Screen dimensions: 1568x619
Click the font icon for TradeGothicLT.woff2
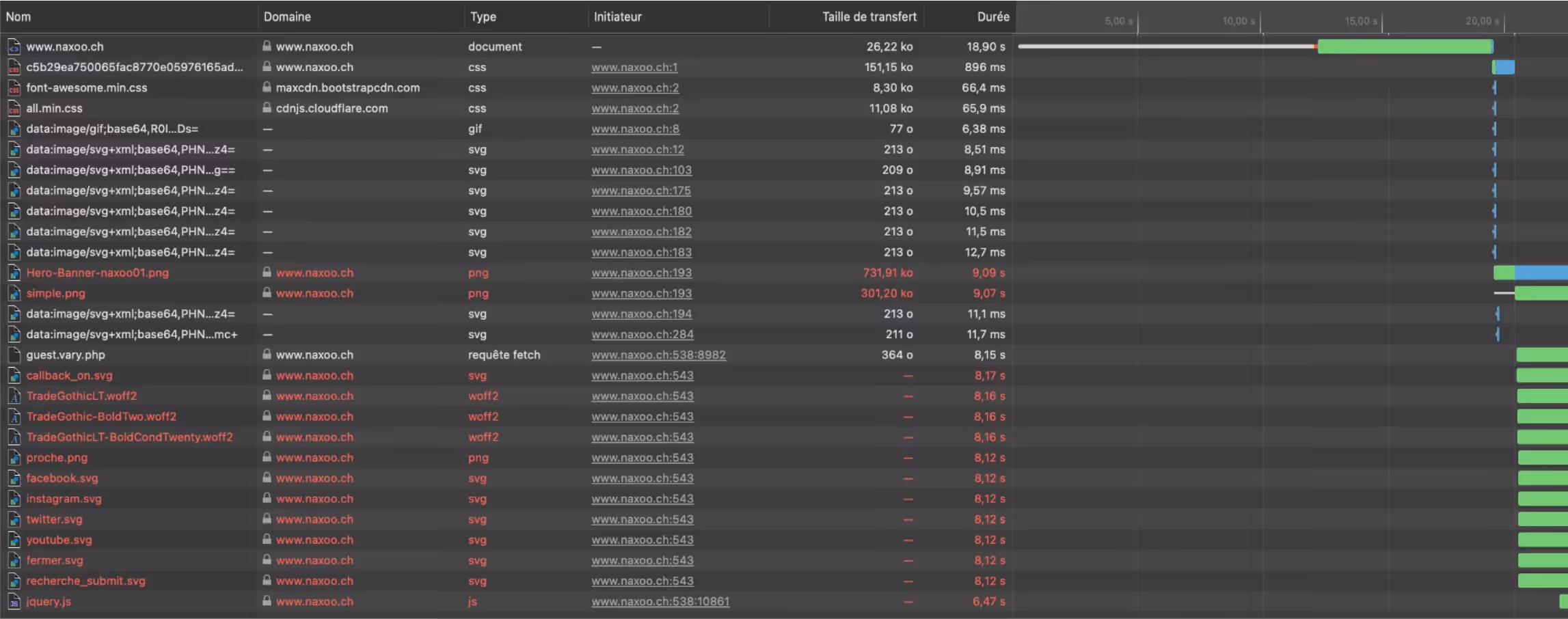(14, 396)
